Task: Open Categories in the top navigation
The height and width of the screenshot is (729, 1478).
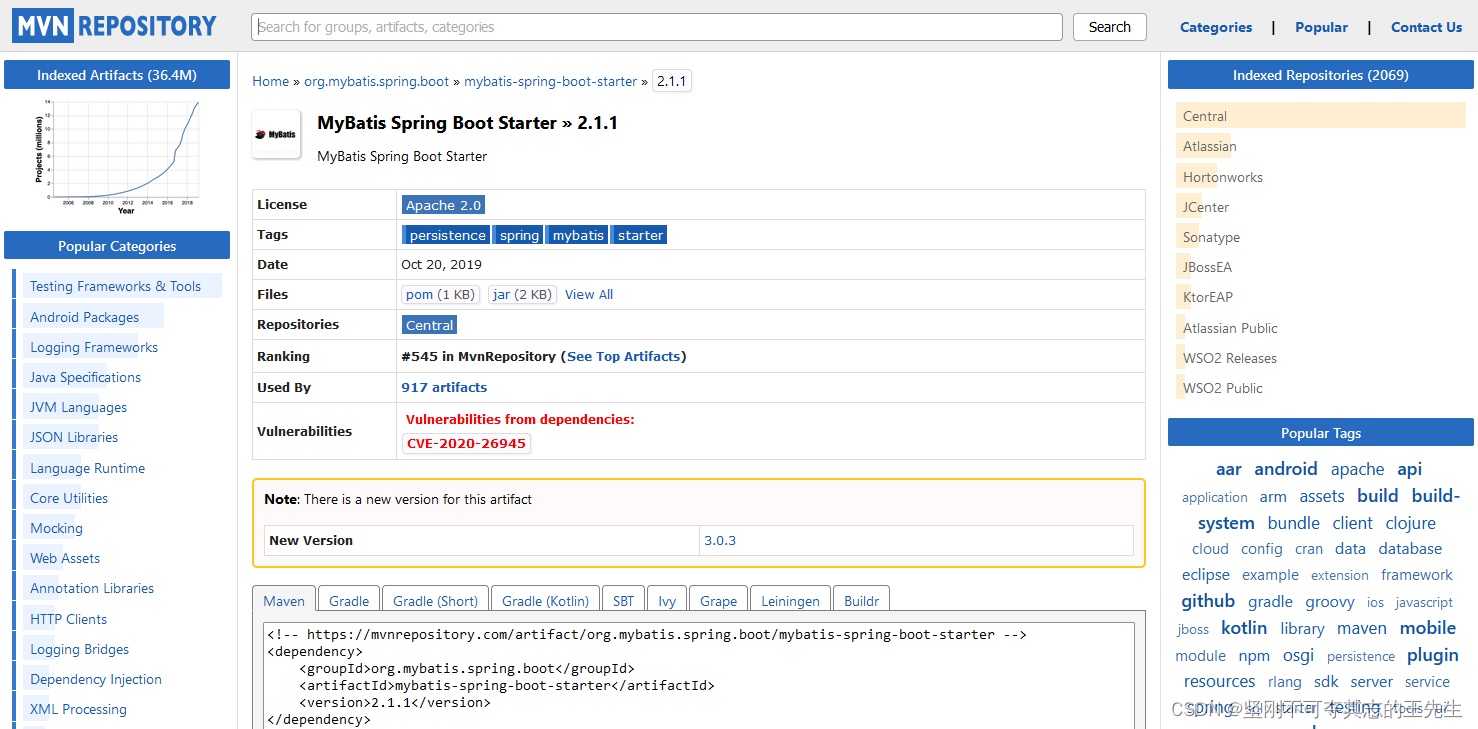Action: tap(1216, 27)
